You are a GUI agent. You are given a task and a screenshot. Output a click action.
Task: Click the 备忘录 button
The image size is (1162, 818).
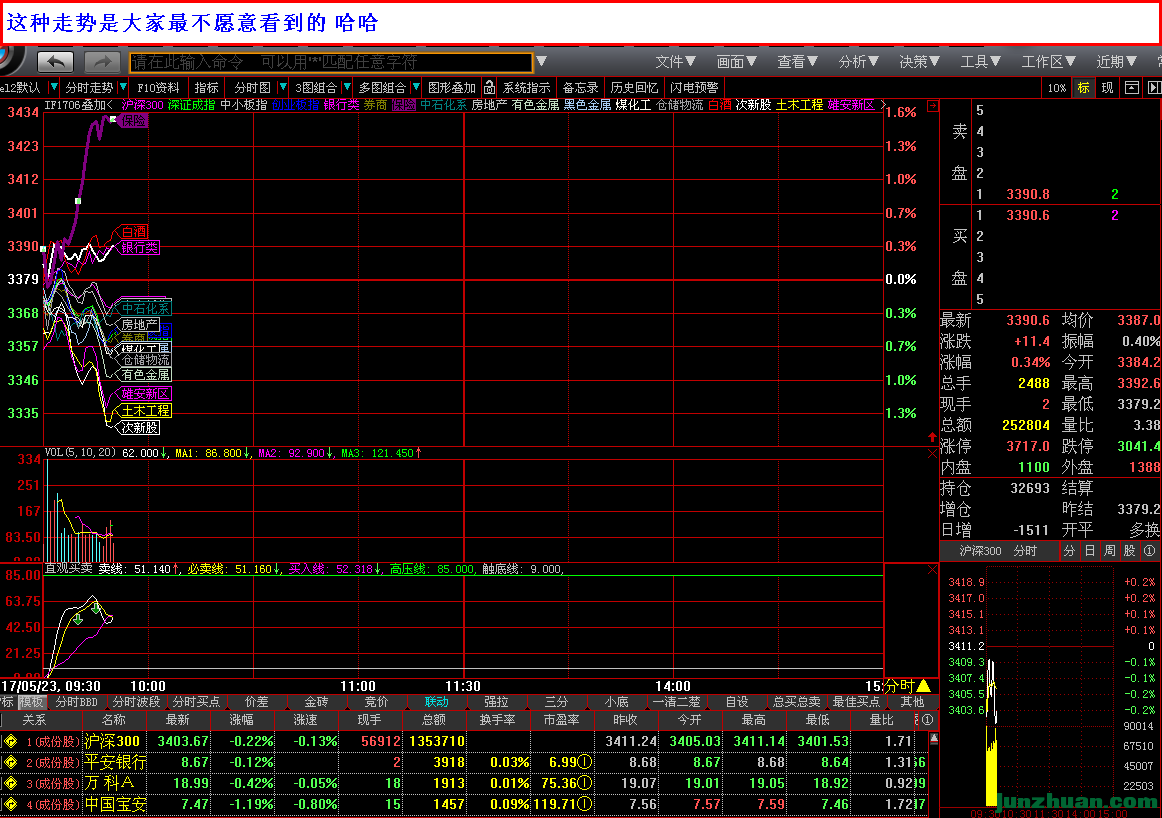pos(580,87)
